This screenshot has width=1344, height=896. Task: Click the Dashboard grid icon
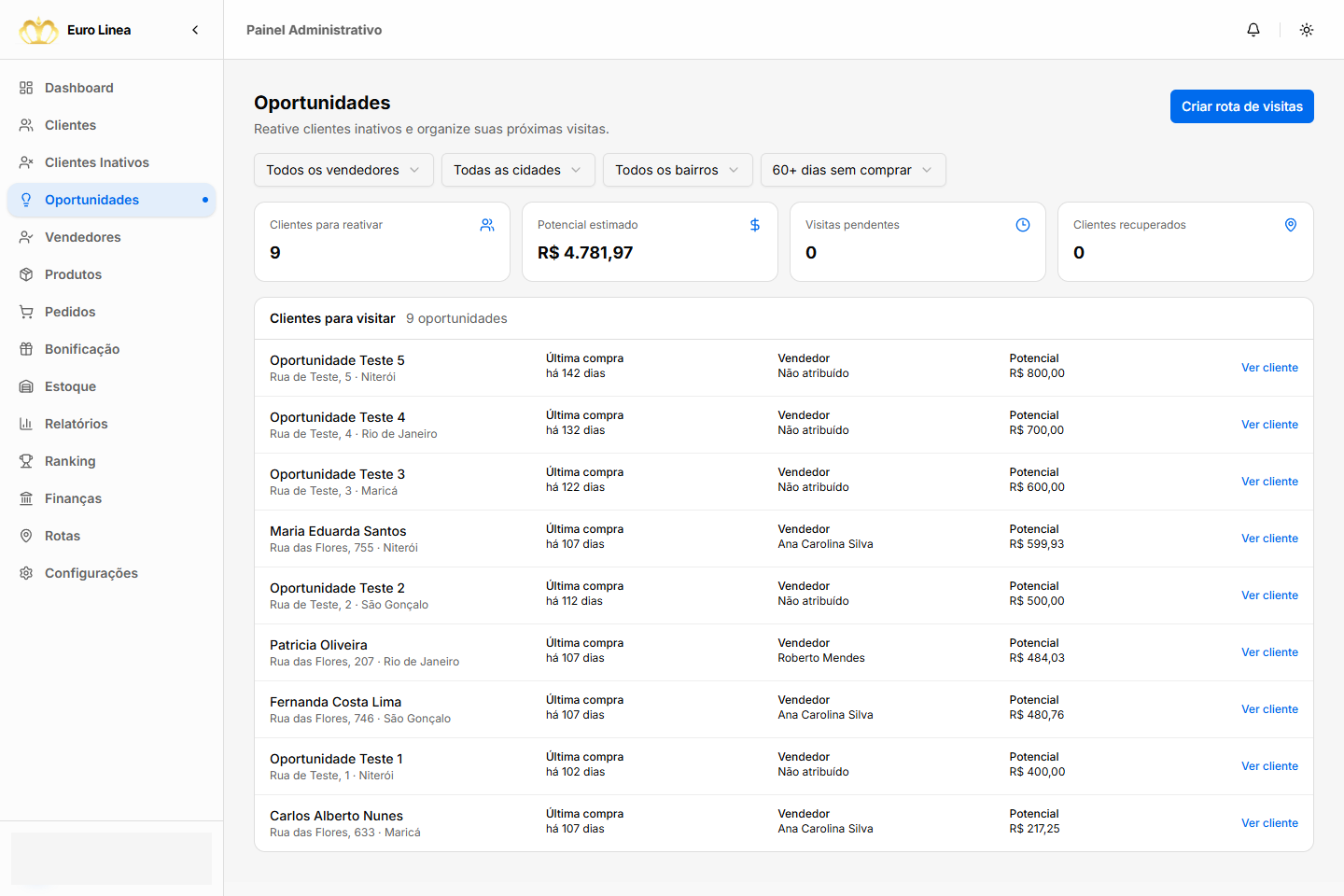[26, 88]
